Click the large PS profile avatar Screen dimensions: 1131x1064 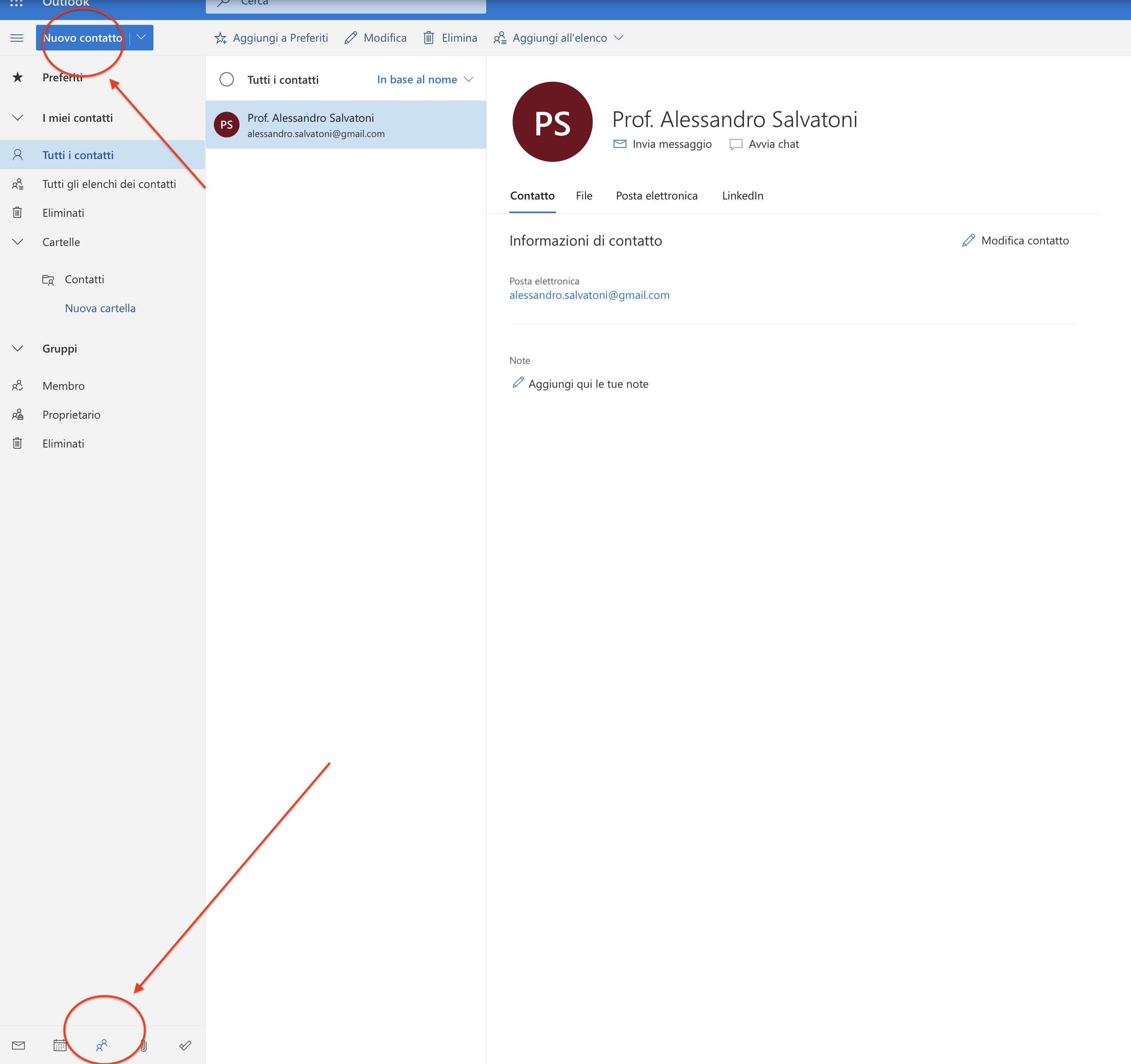click(552, 122)
